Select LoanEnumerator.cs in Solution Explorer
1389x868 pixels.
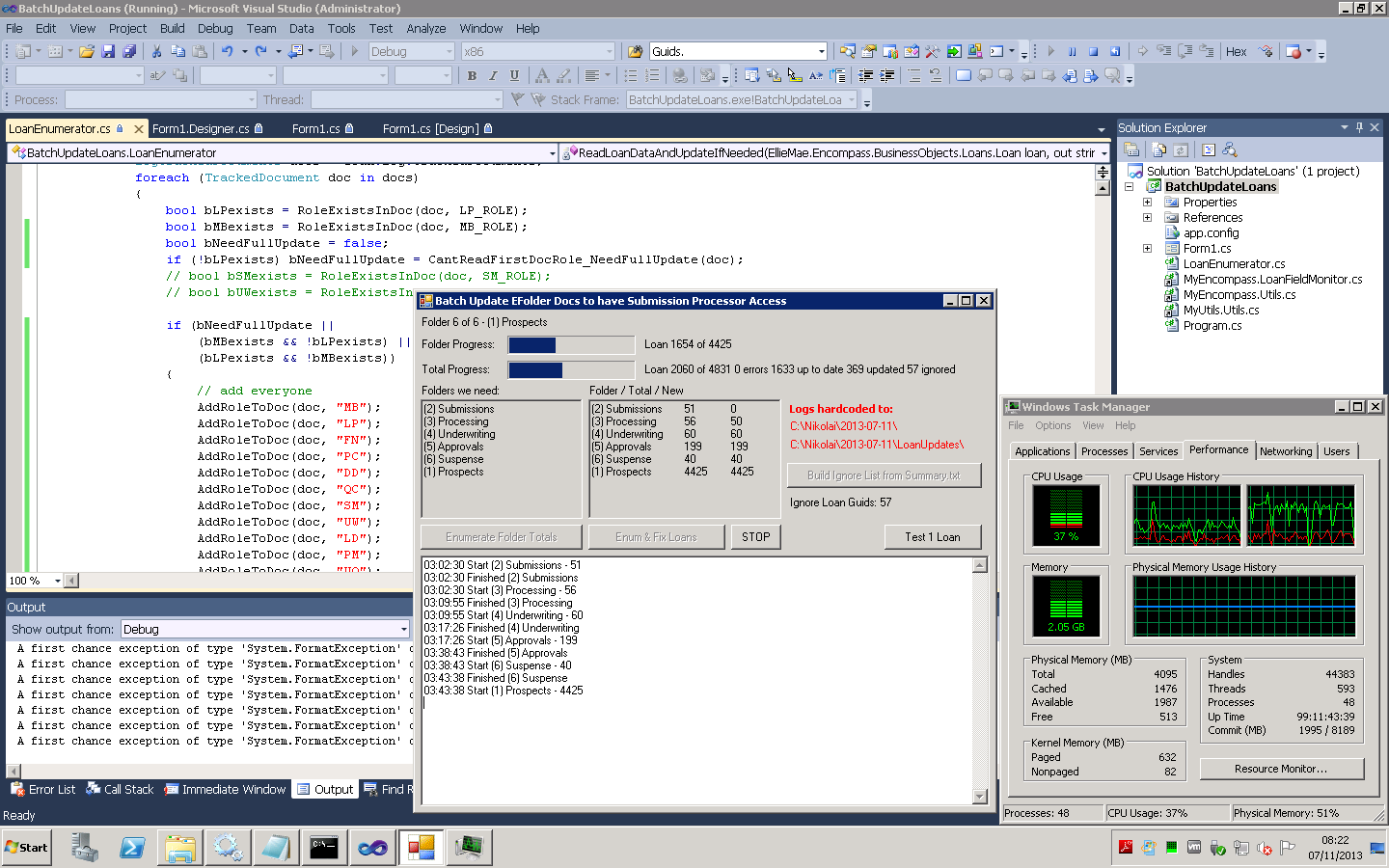[1234, 263]
